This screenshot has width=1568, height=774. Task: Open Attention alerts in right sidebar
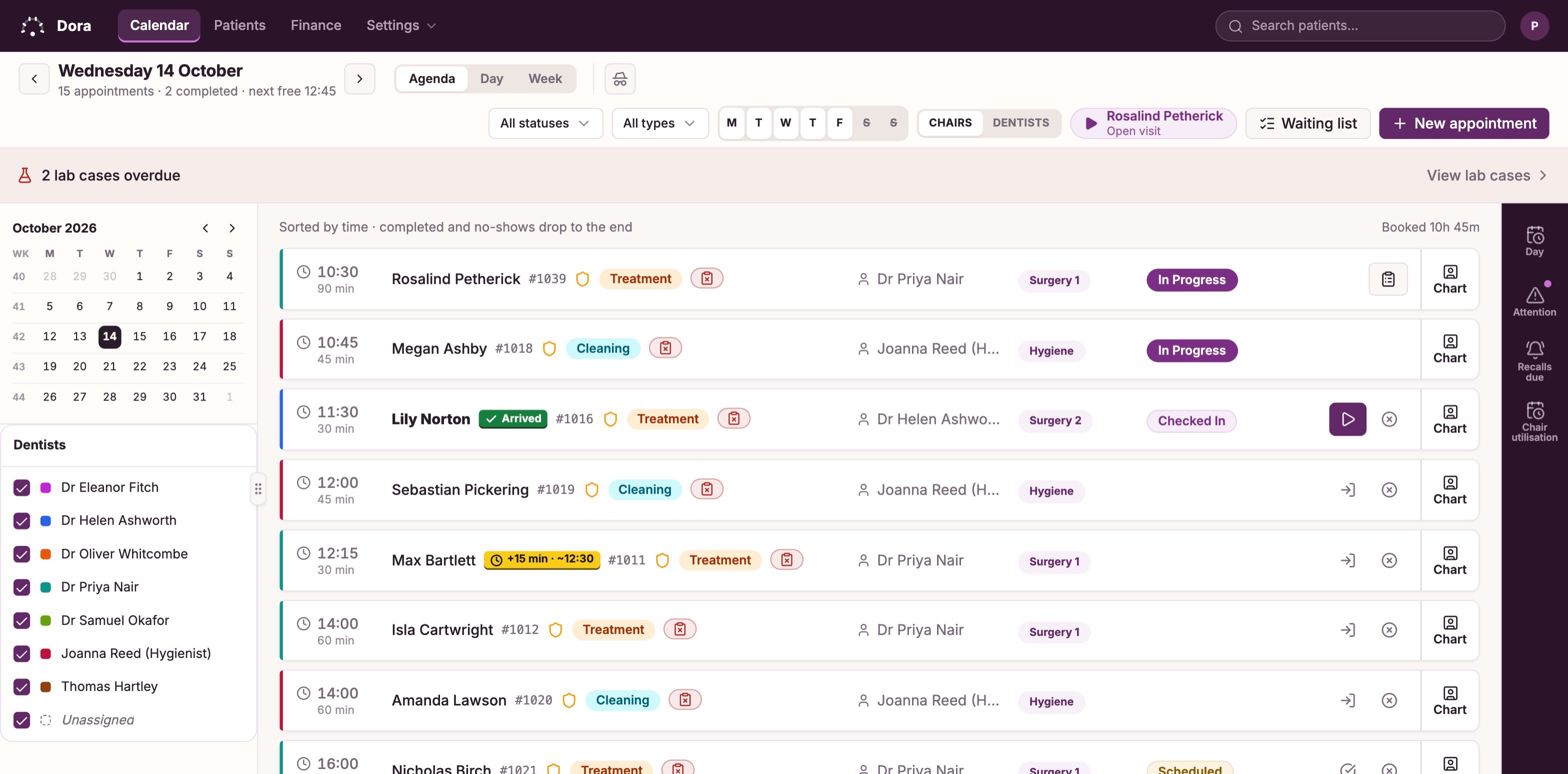click(1534, 301)
